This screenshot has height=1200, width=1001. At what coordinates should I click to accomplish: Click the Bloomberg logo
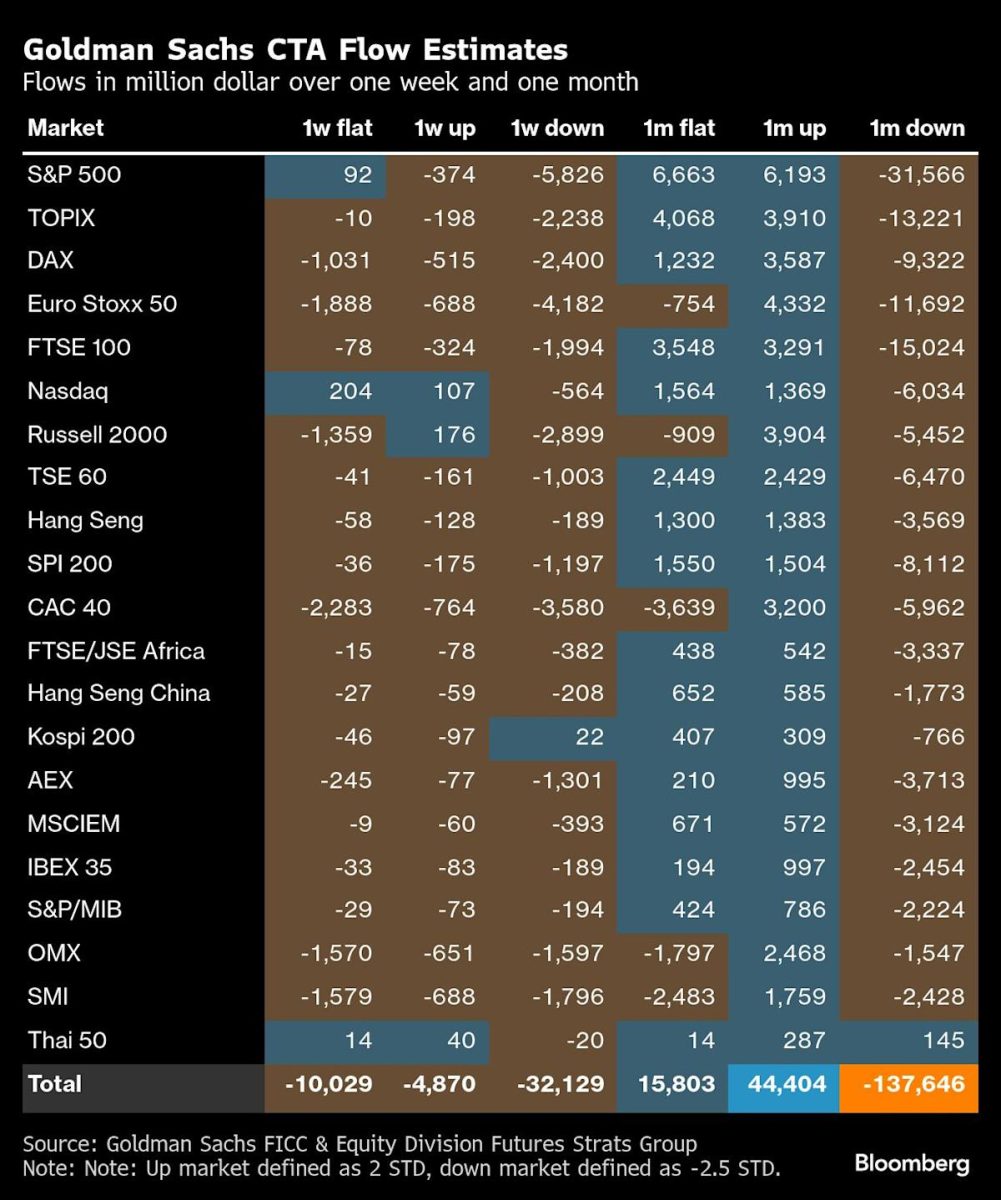coord(911,1163)
